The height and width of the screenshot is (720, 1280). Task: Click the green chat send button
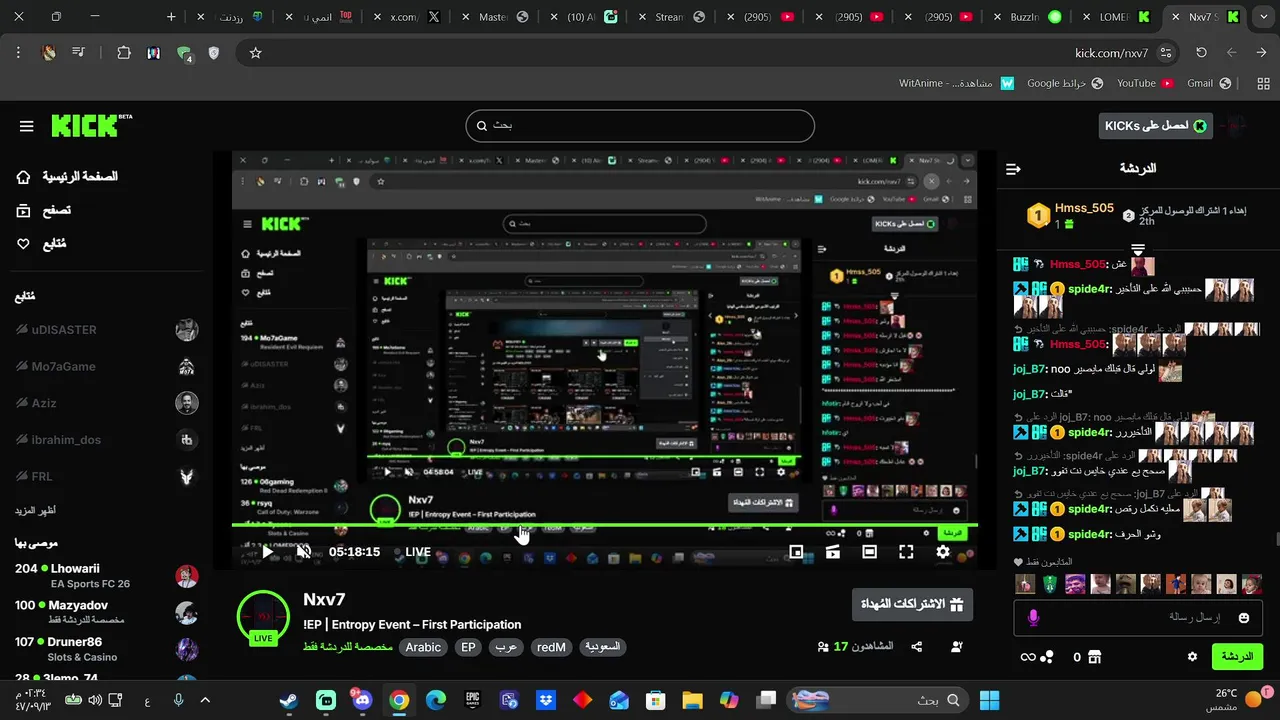point(1237,657)
